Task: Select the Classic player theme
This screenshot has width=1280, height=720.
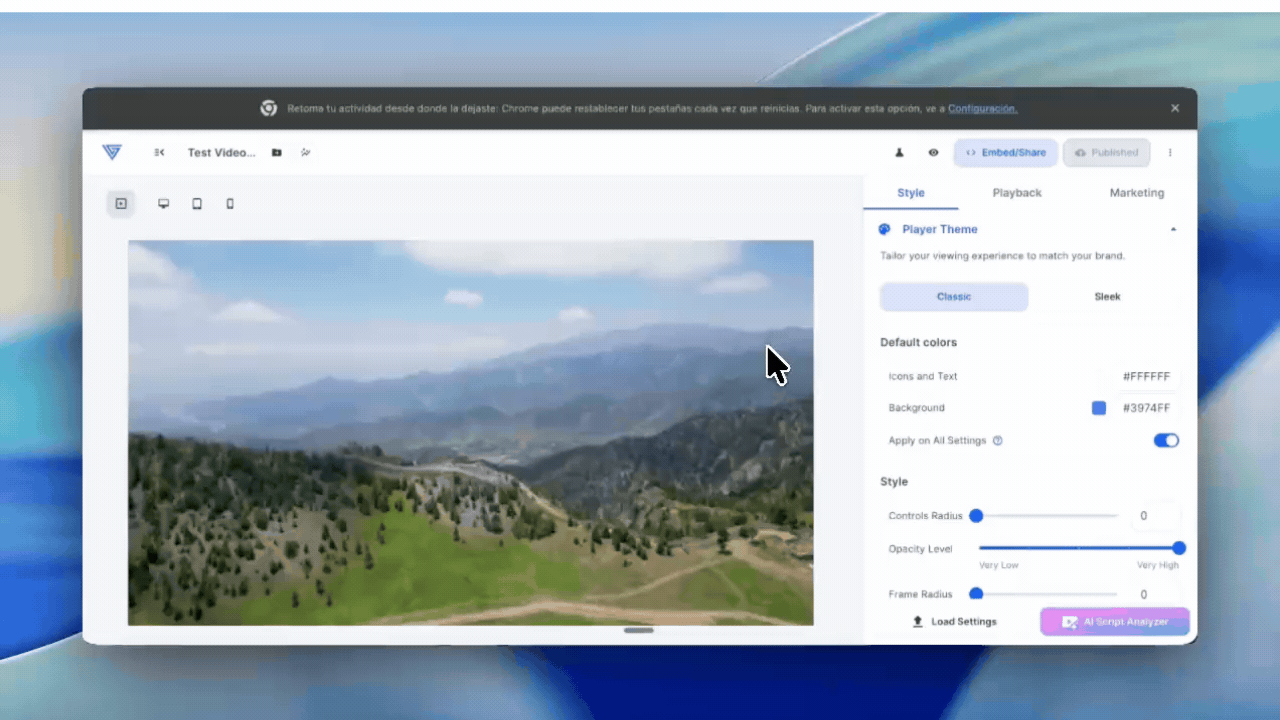Action: [x=954, y=297]
